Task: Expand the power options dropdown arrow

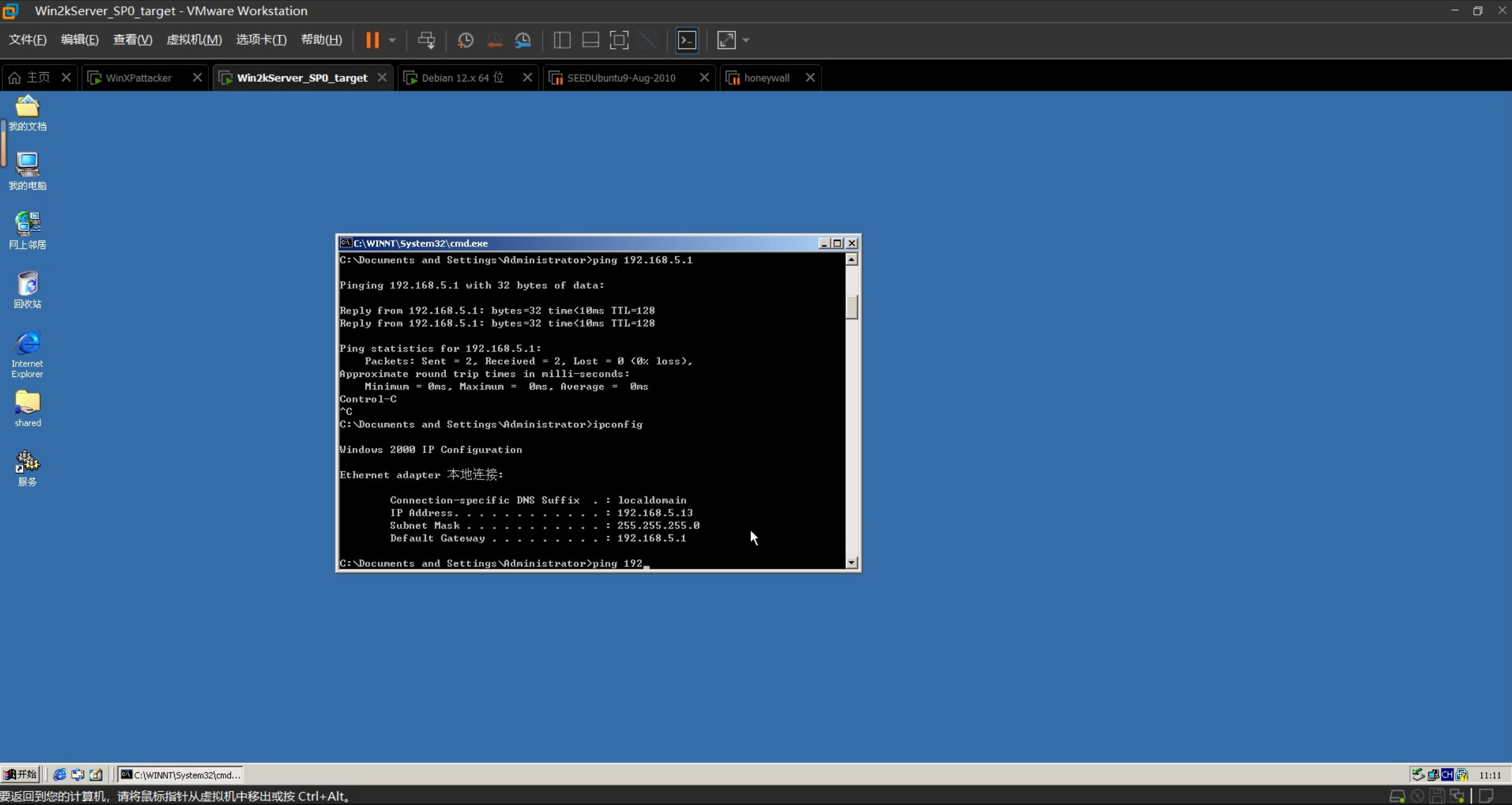Action: (392, 40)
